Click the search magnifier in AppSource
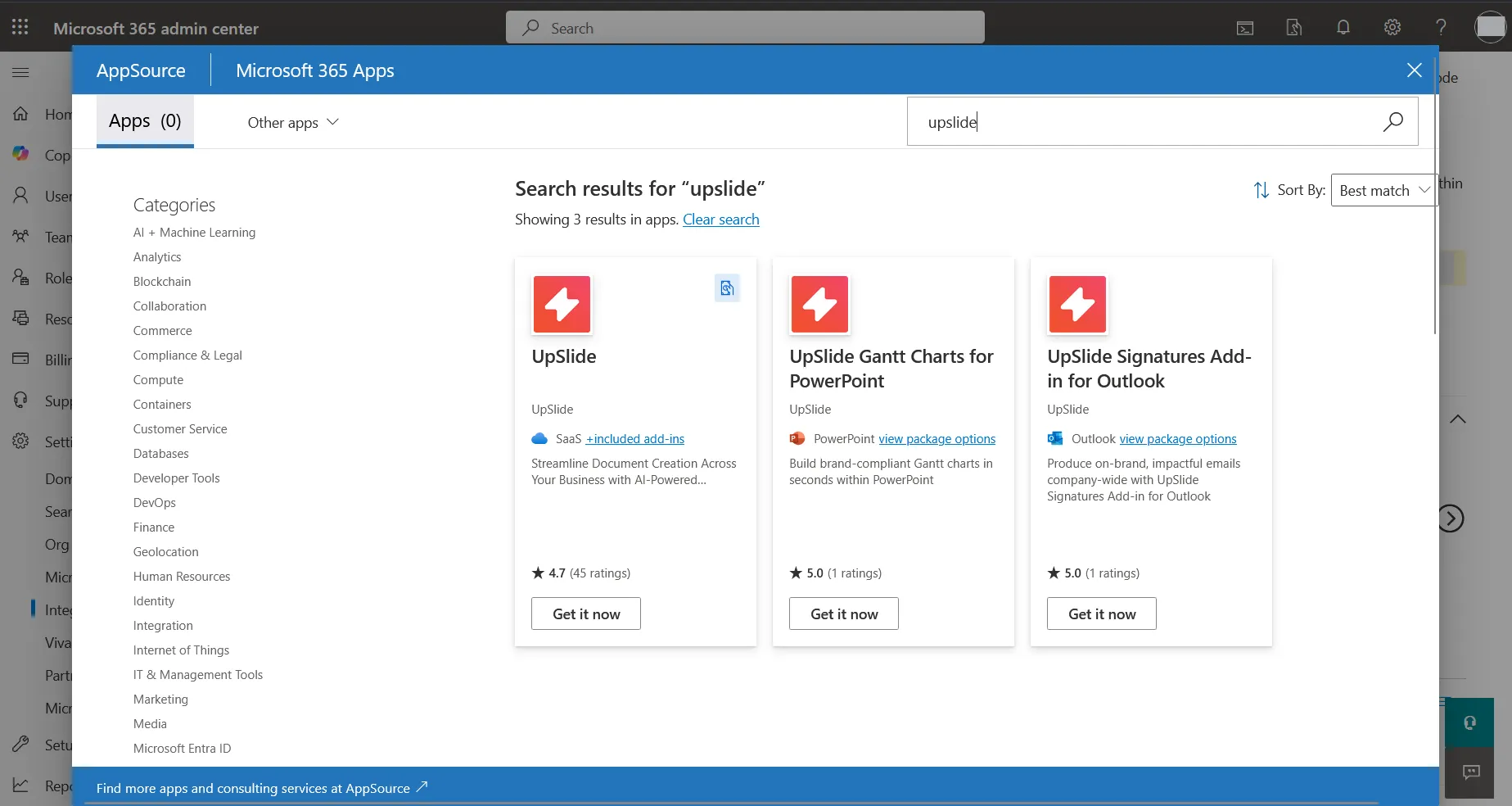The height and width of the screenshot is (806, 1512). [1393, 122]
